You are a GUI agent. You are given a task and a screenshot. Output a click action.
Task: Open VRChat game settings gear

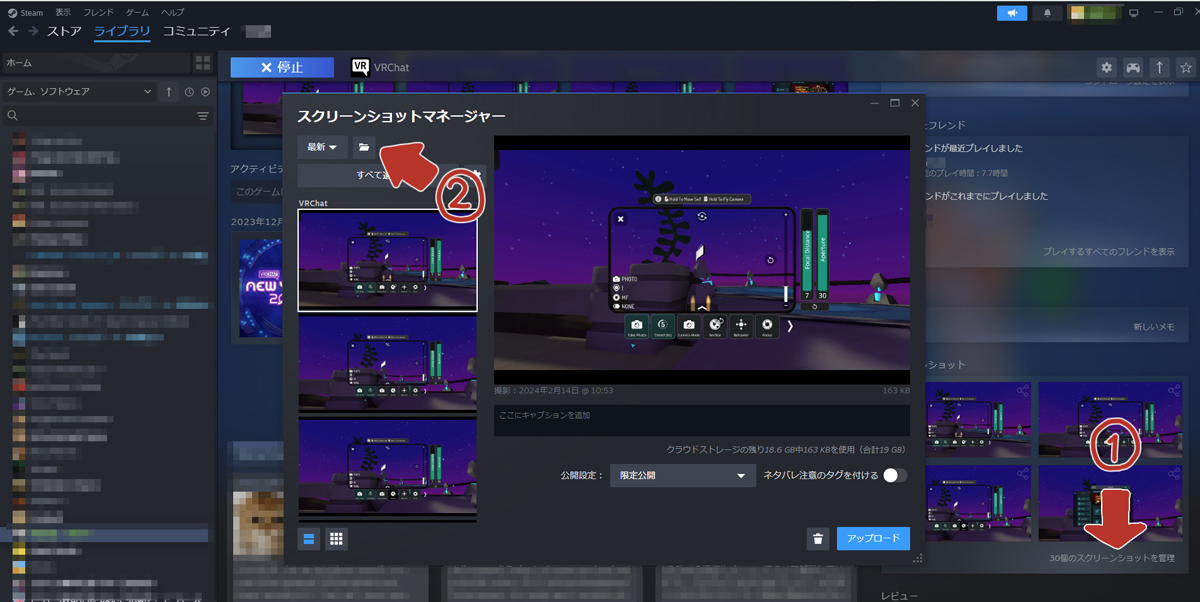pos(1106,67)
